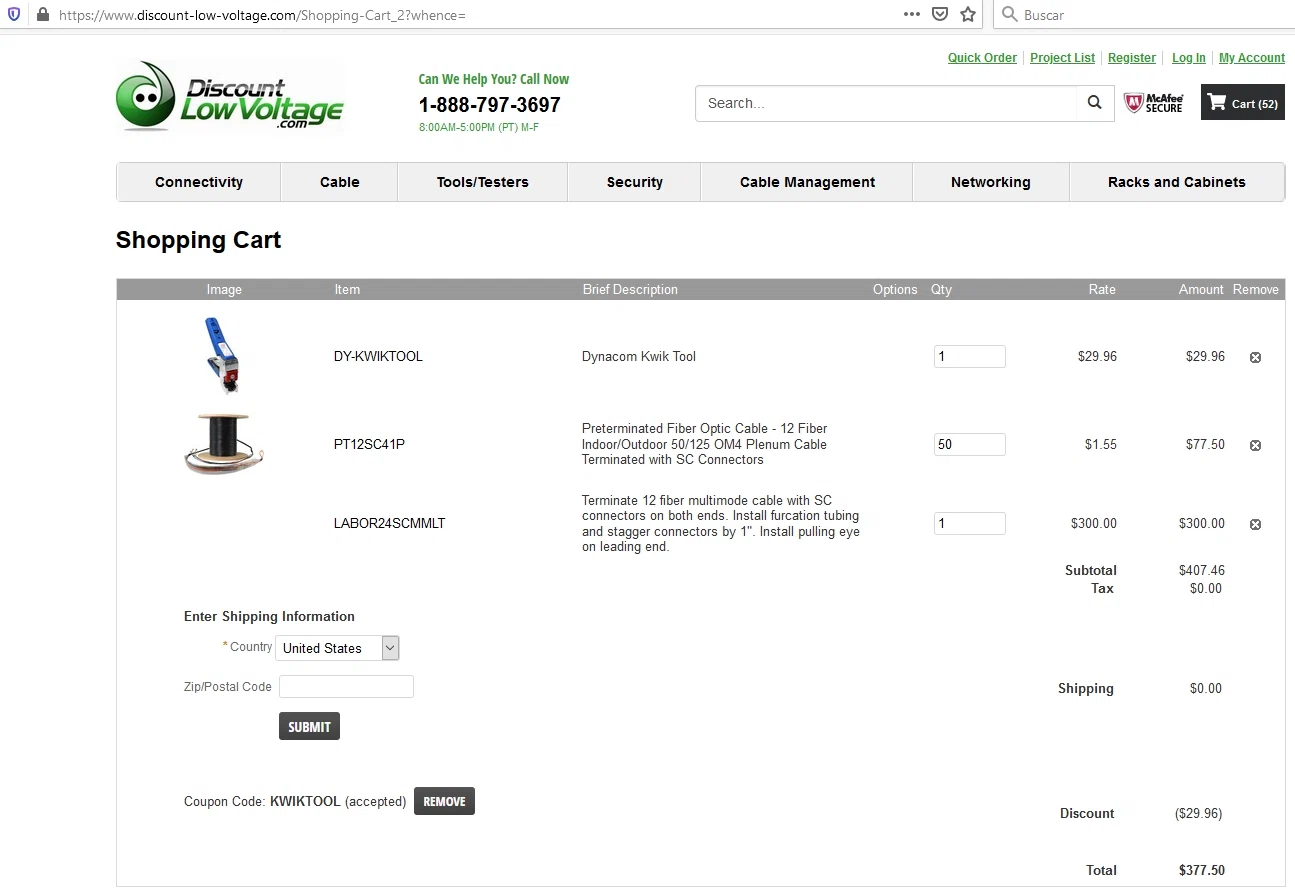Screen dimensions: 1295x891
Task: Click the Discount Low Voltage logo
Action: pyautogui.click(x=230, y=97)
